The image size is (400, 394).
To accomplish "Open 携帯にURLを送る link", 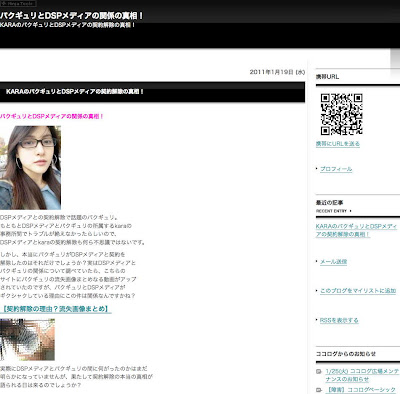I will [338, 144].
